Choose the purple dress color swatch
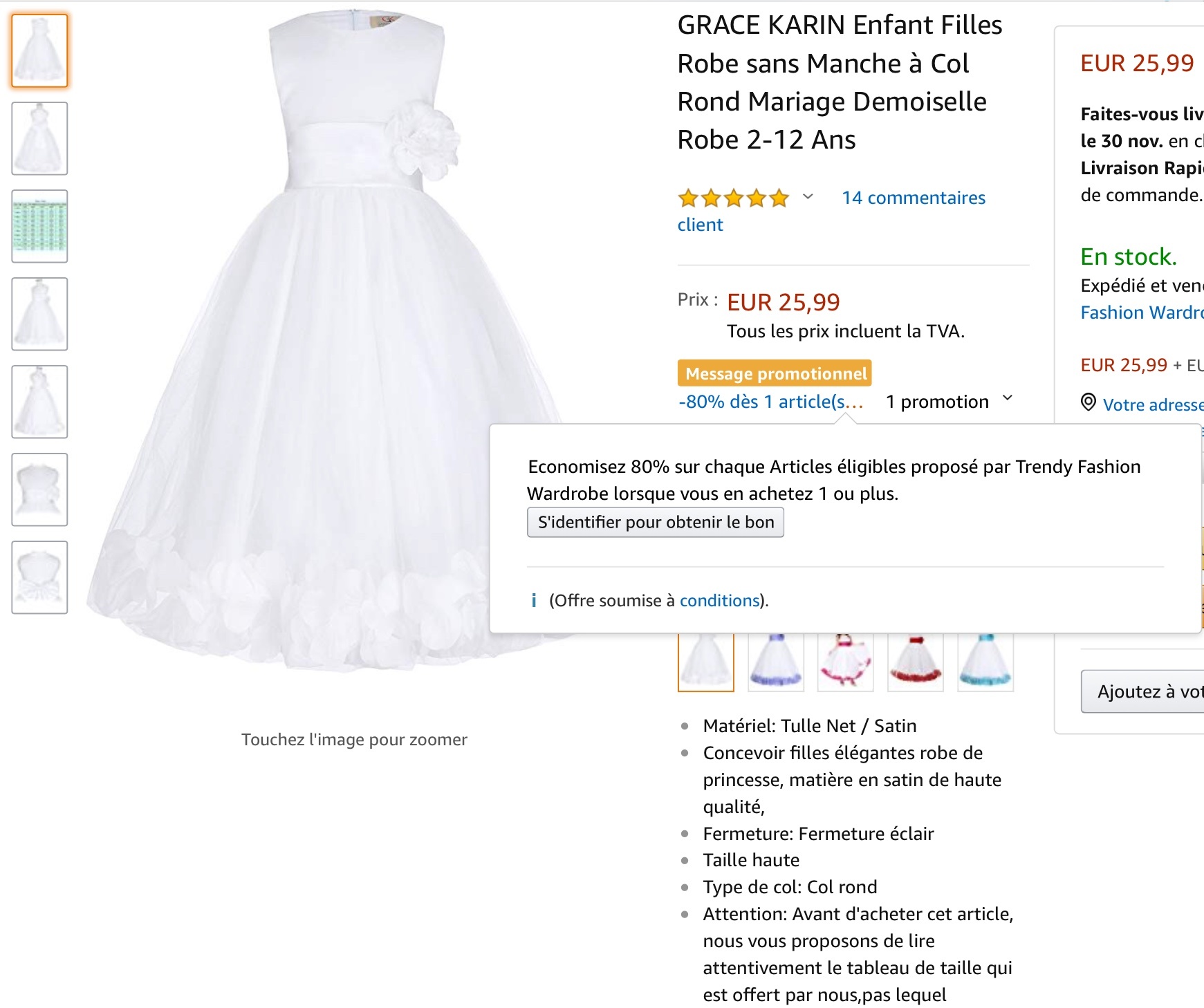Viewport: 1204px width, 1008px height. pyautogui.click(x=776, y=662)
